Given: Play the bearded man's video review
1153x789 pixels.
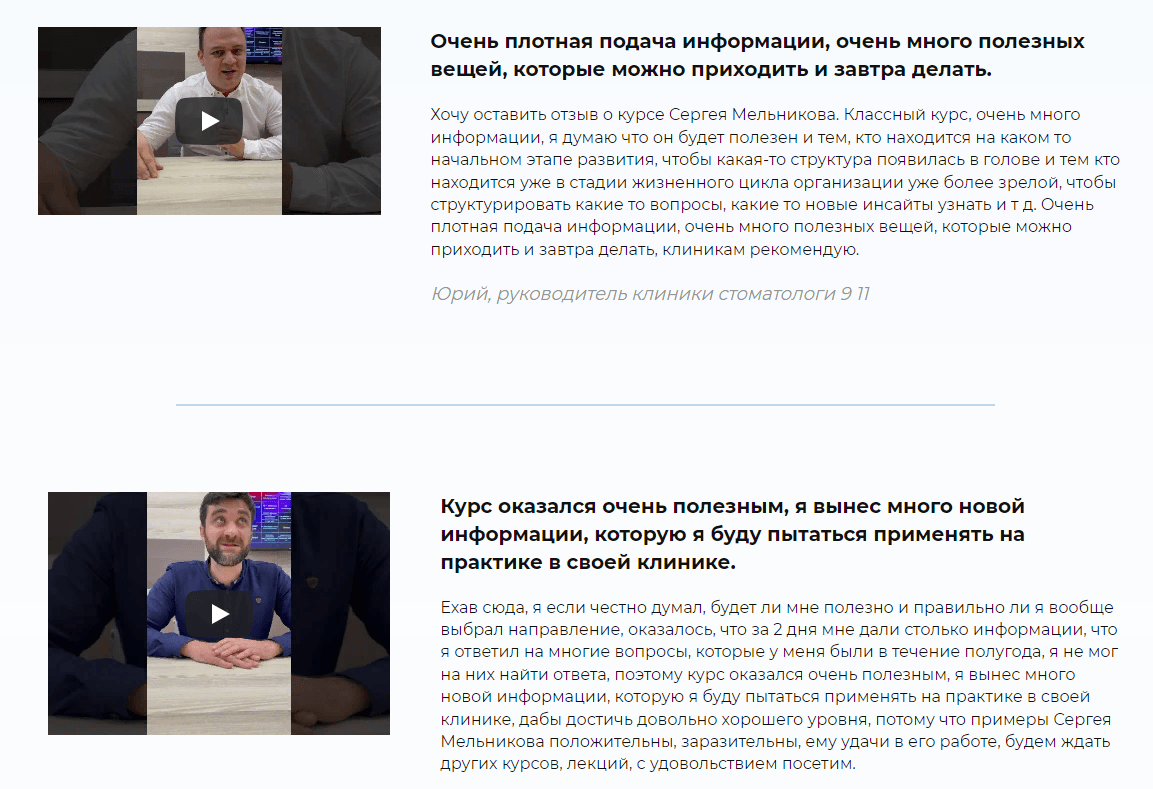Looking at the screenshot, I should [x=219, y=614].
